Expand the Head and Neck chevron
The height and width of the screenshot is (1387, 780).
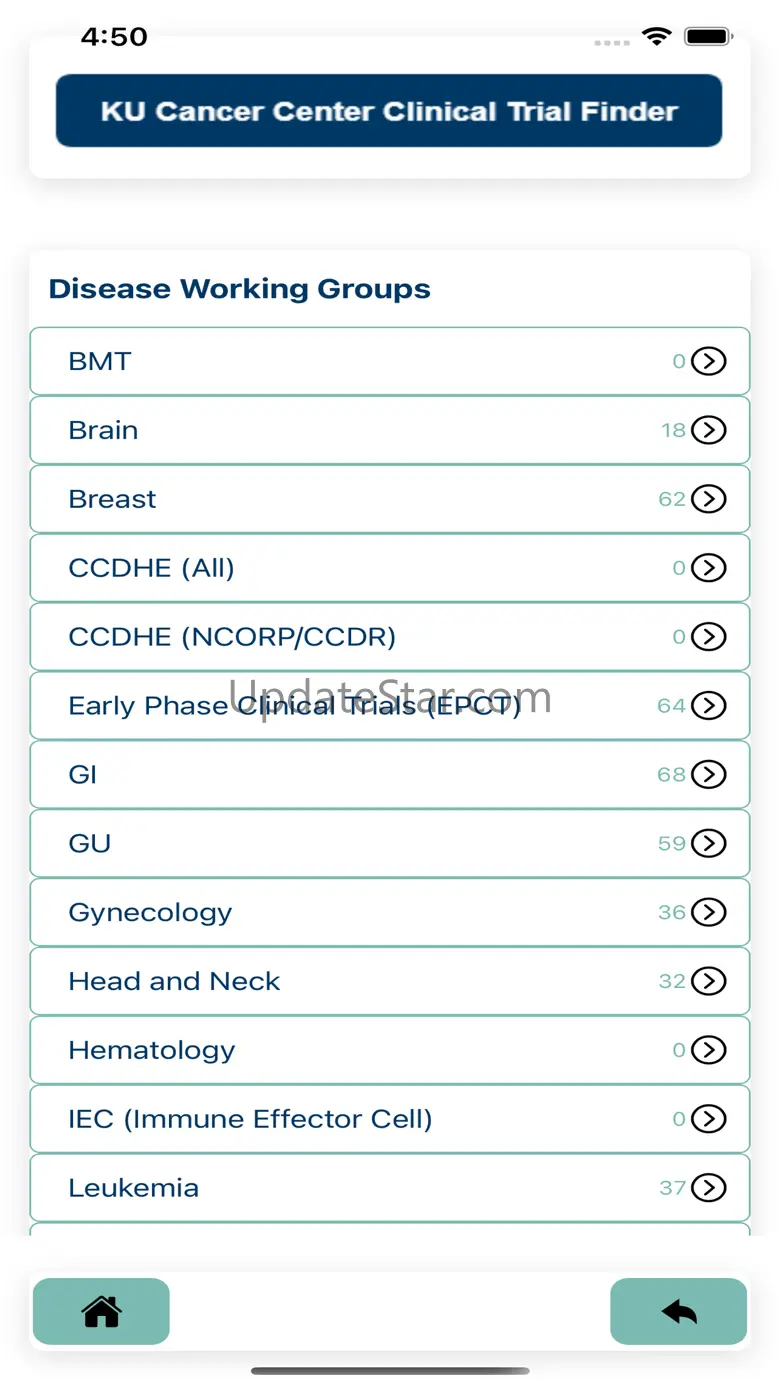coord(709,981)
